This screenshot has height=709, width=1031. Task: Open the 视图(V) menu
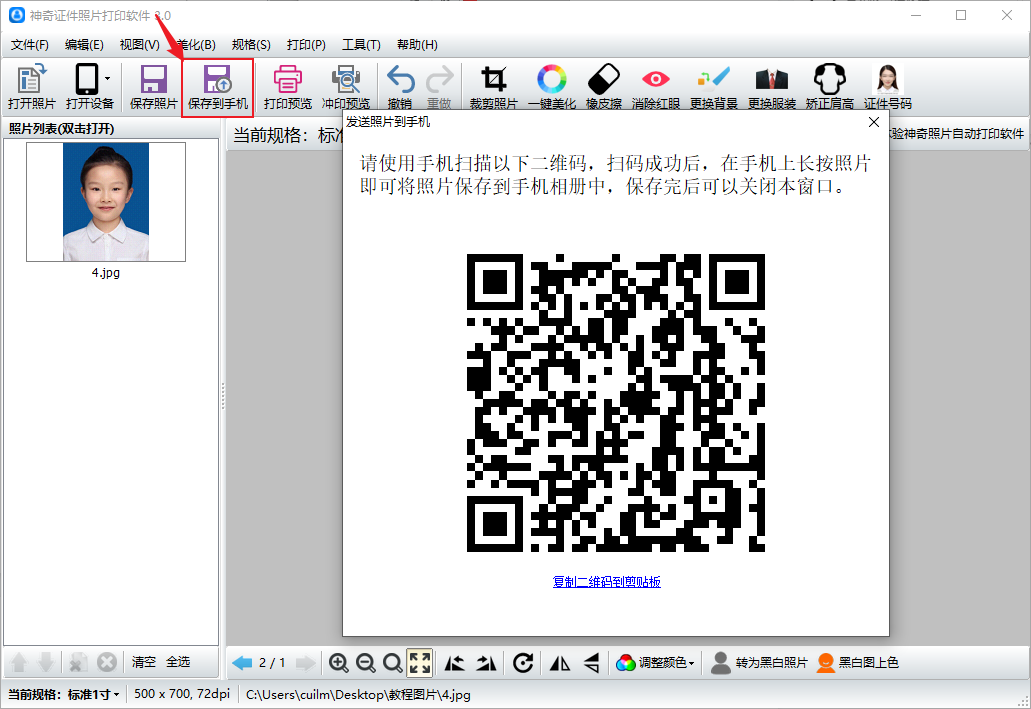139,45
